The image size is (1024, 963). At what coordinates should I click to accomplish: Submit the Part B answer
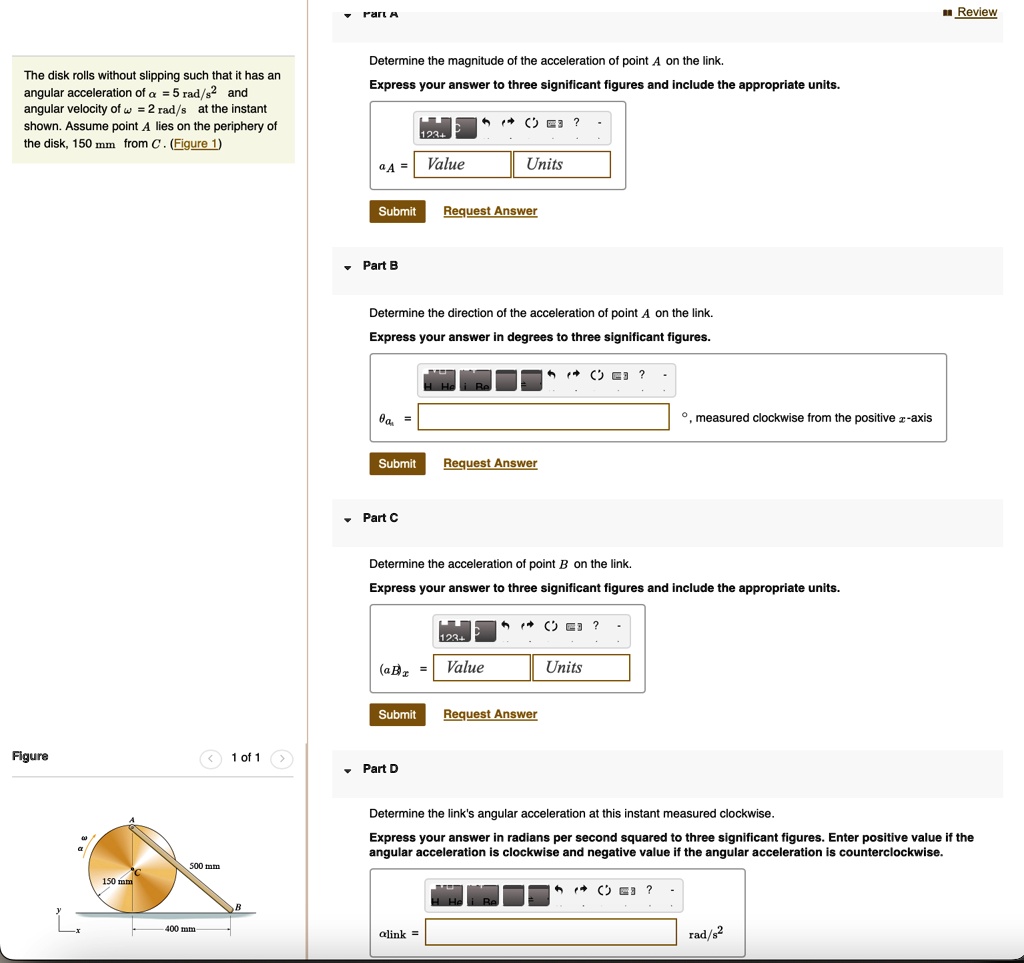tap(397, 464)
